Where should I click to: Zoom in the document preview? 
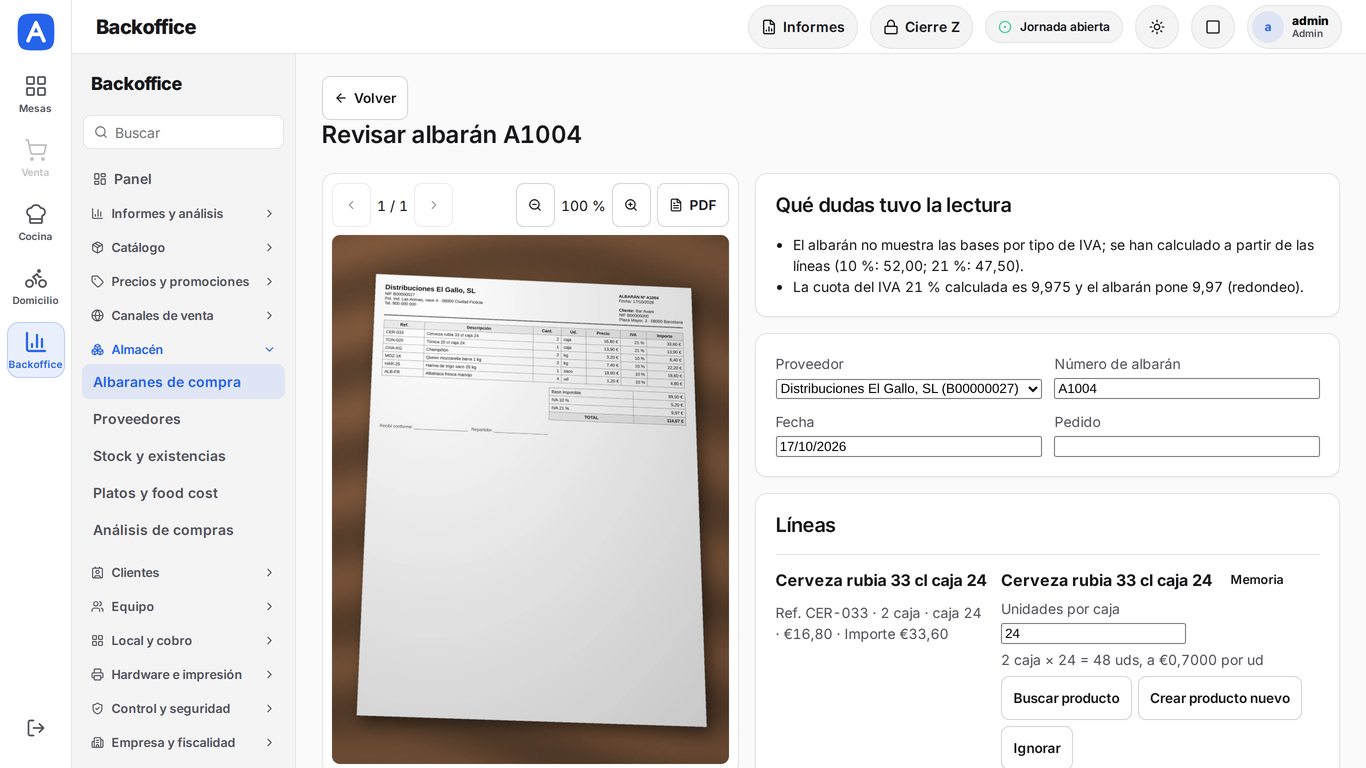pyautogui.click(x=631, y=205)
